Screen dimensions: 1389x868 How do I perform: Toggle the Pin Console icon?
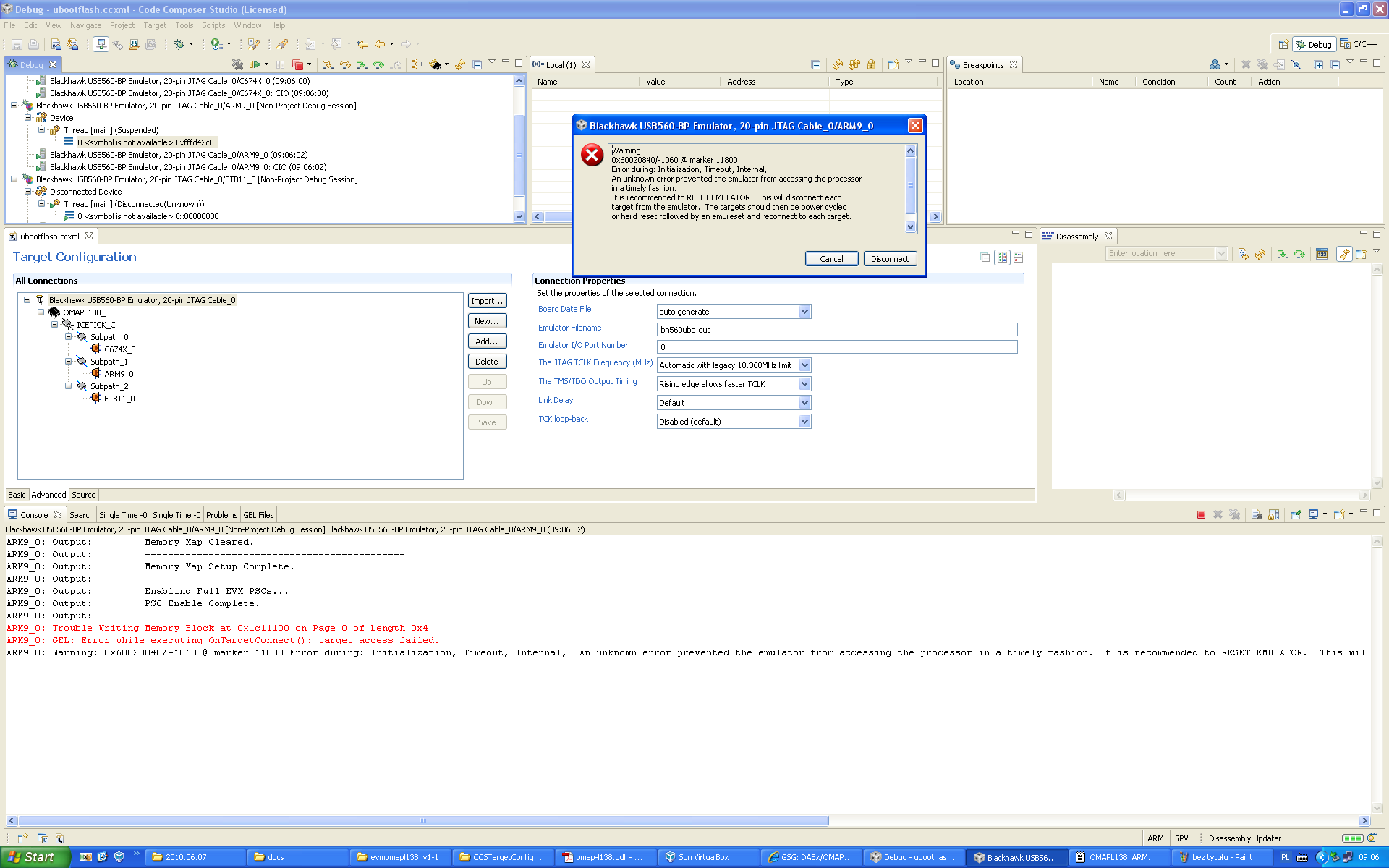(x=1296, y=515)
